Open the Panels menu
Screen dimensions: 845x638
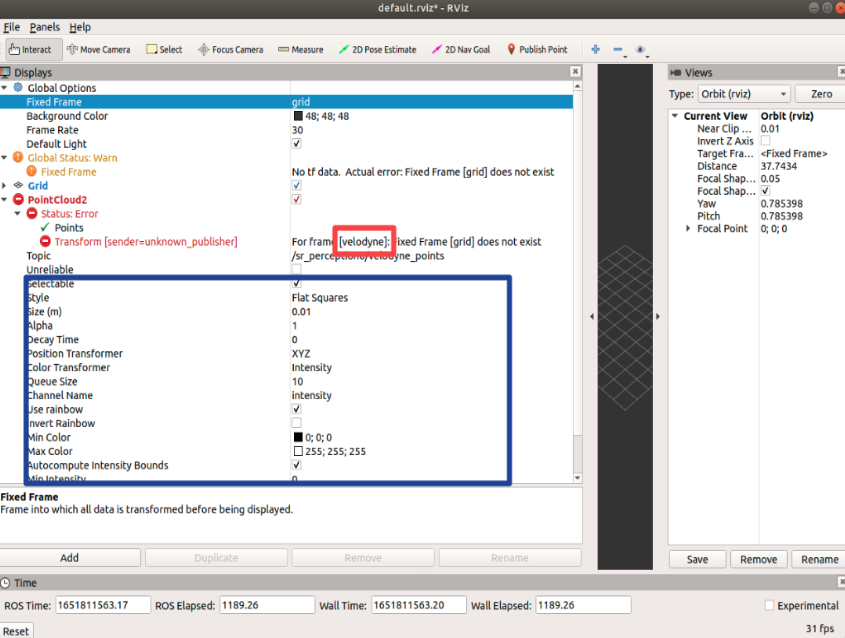click(44, 27)
